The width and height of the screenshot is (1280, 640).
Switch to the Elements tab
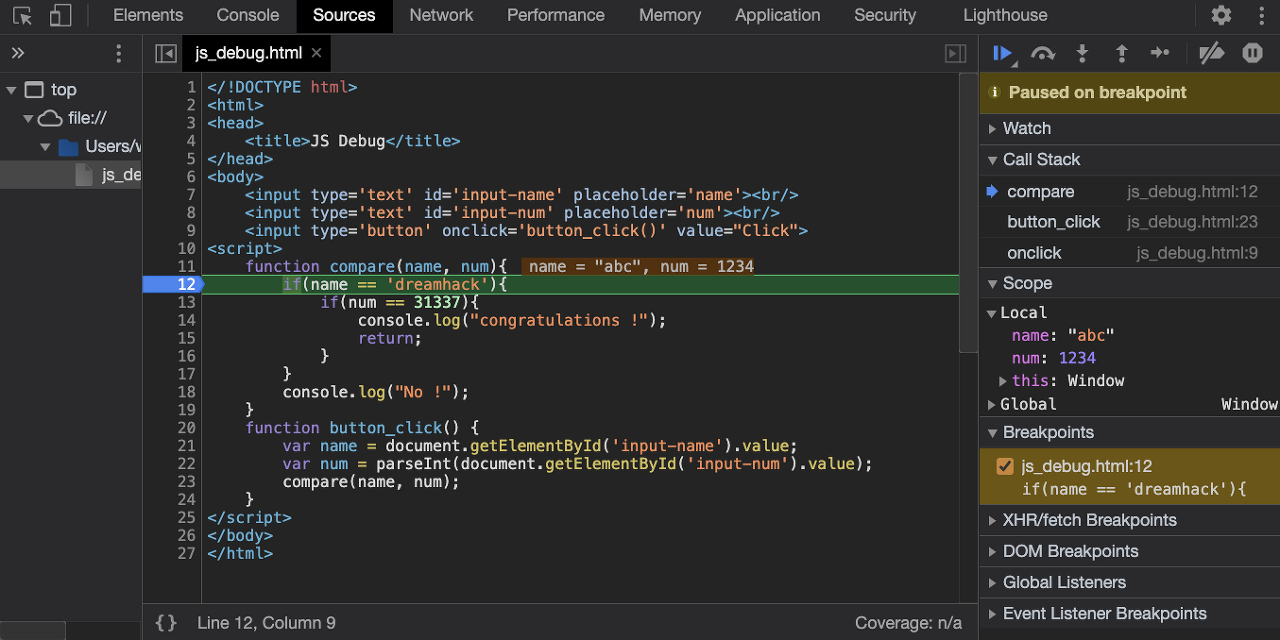(x=148, y=16)
